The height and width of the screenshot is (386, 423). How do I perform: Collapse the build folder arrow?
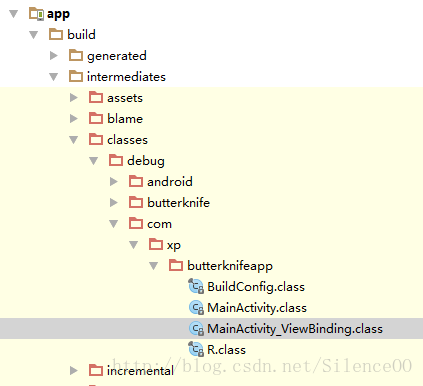pyautogui.click(x=34, y=35)
